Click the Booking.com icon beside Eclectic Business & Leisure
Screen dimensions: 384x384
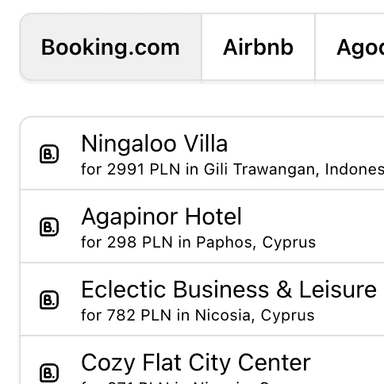click(49, 300)
